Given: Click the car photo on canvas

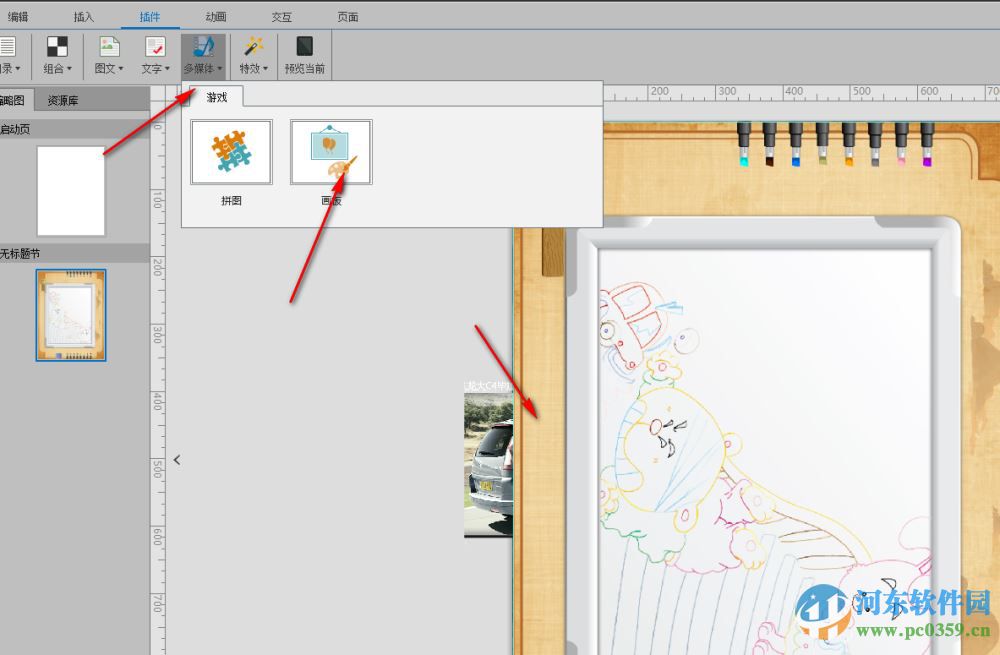Looking at the screenshot, I should pyautogui.click(x=489, y=465).
